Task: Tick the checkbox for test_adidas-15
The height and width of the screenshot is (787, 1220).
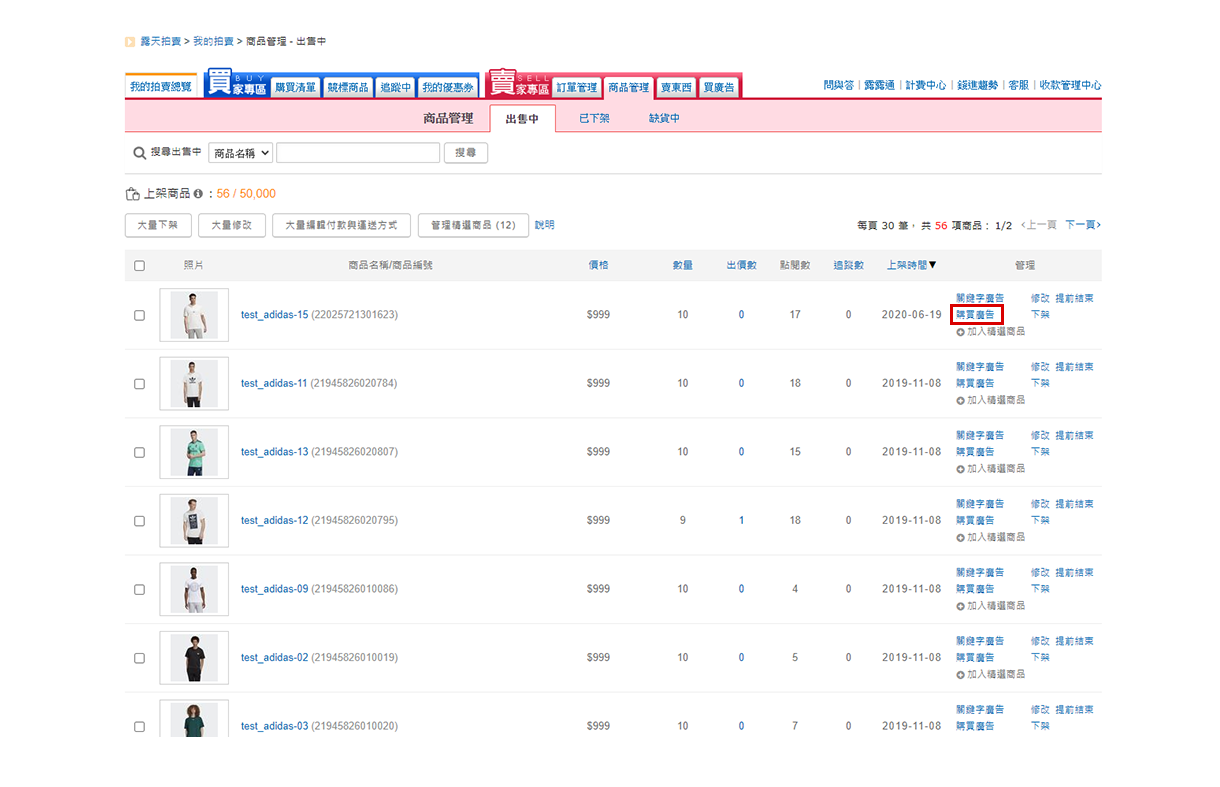Action: 139,315
